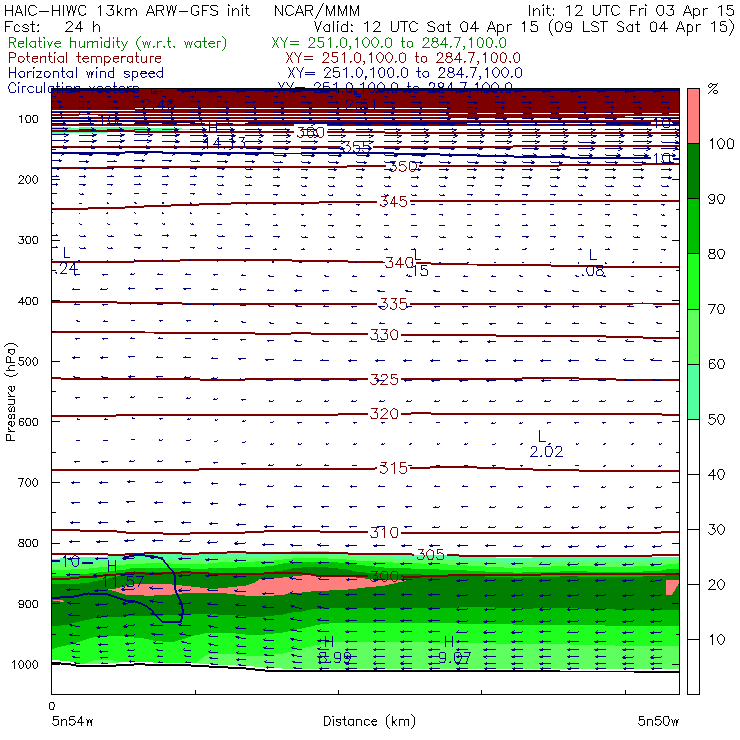Click the 'Fcst: 24 h' label
The image size is (740, 740).
click(52, 26)
